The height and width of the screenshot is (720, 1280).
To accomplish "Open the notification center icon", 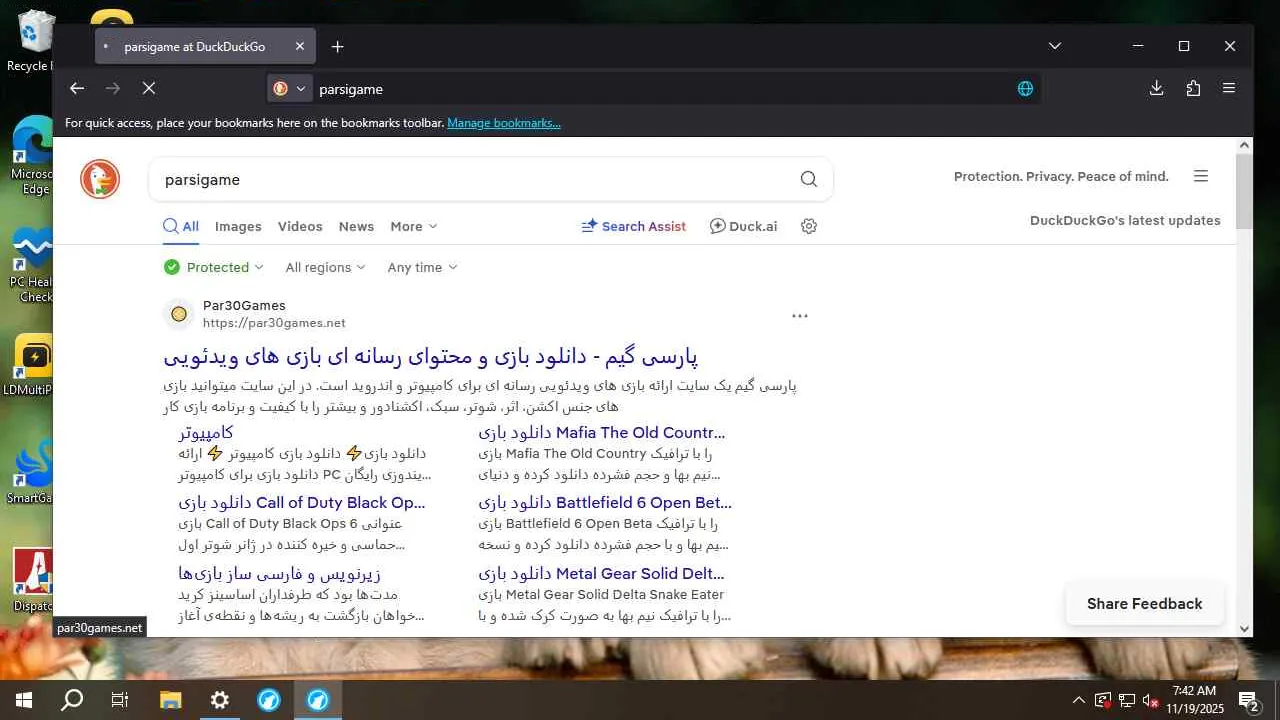I will (1249, 700).
